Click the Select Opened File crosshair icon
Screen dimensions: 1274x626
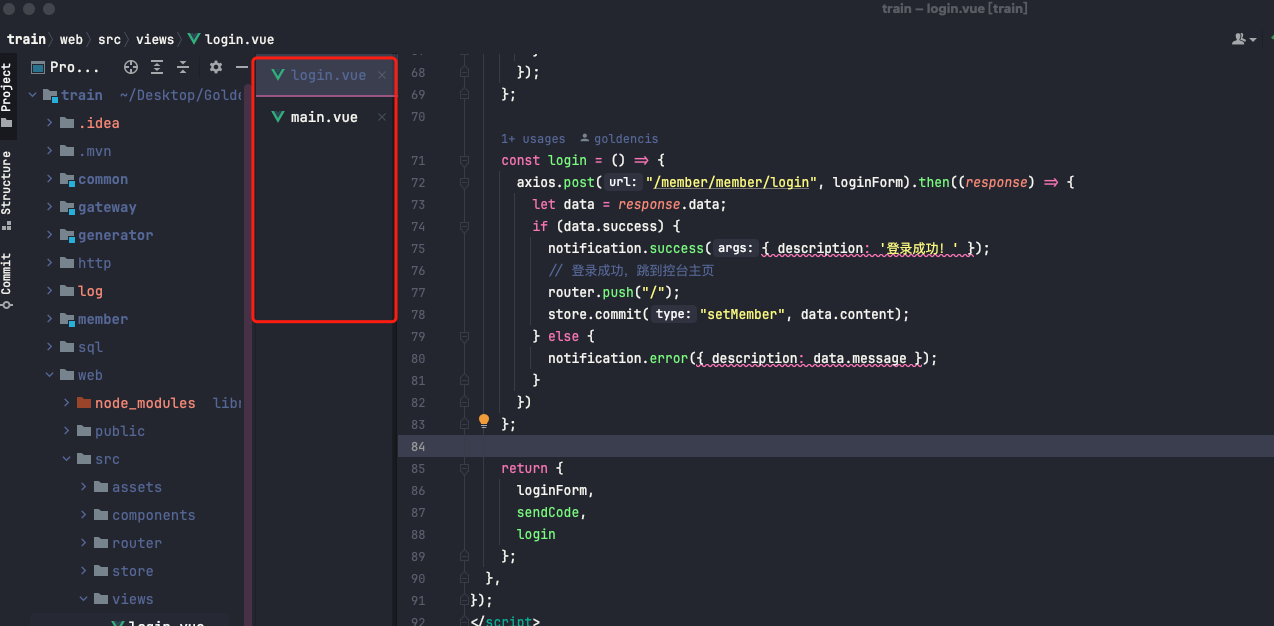coord(131,67)
